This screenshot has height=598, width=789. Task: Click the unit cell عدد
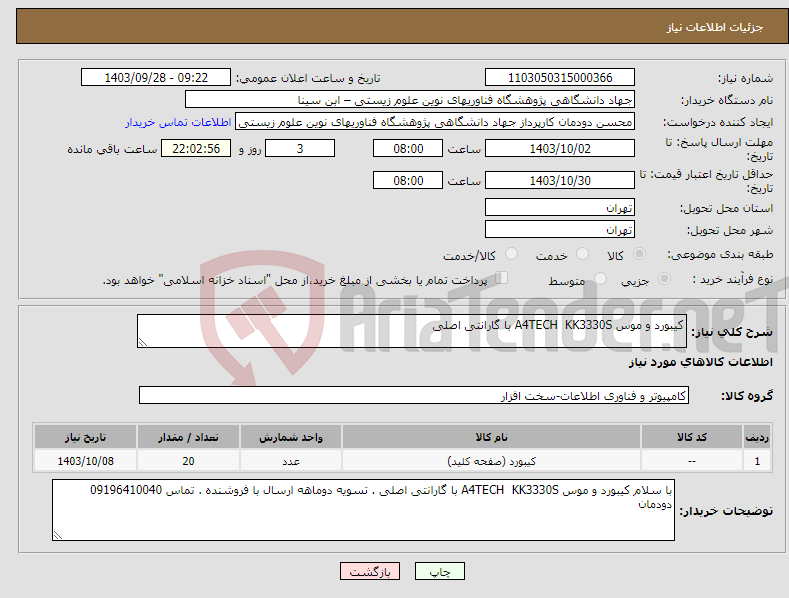pyautogui.click(x=291, y=461)
